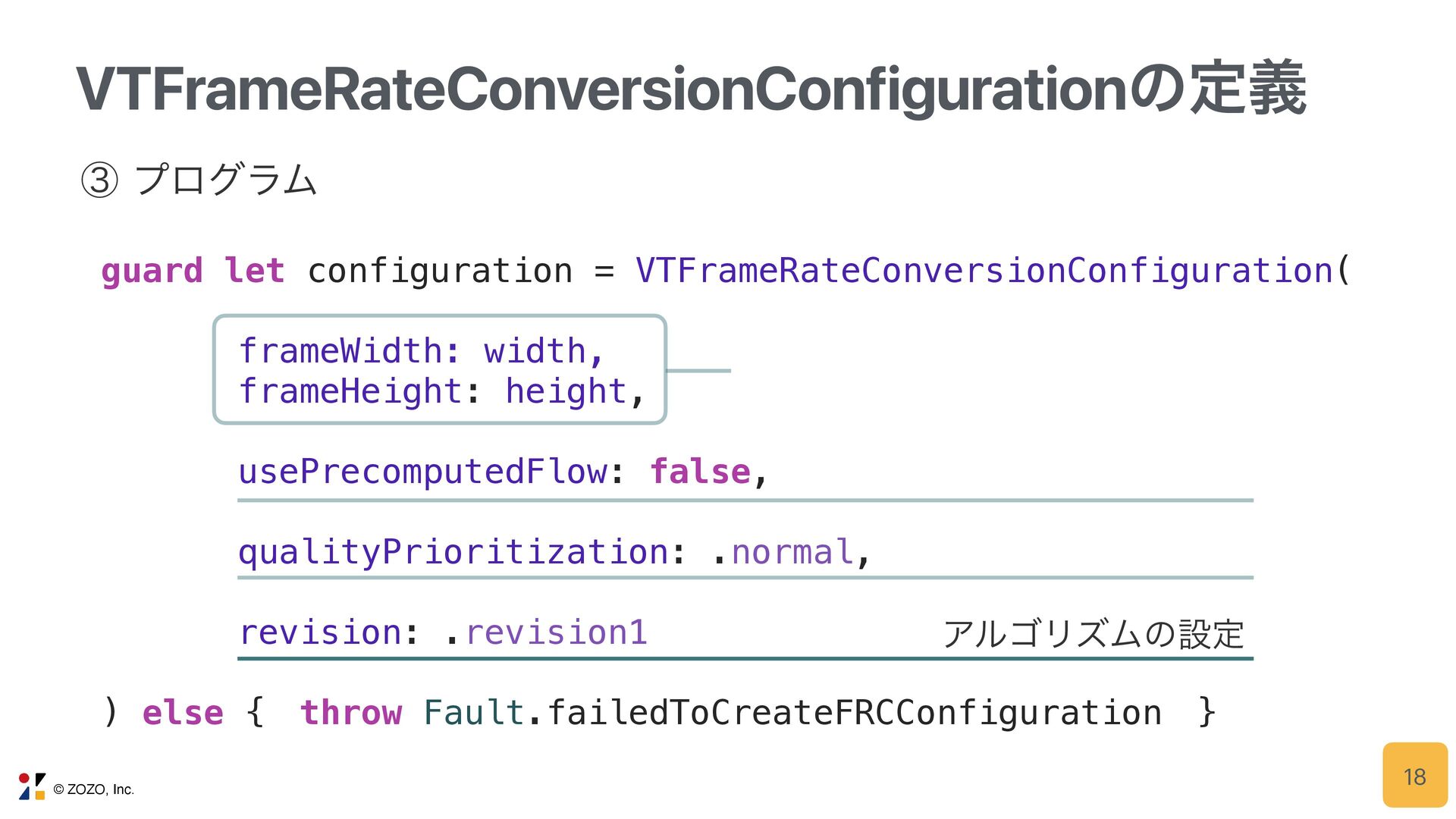Click the .normal enum value

[x=783, y=552]
